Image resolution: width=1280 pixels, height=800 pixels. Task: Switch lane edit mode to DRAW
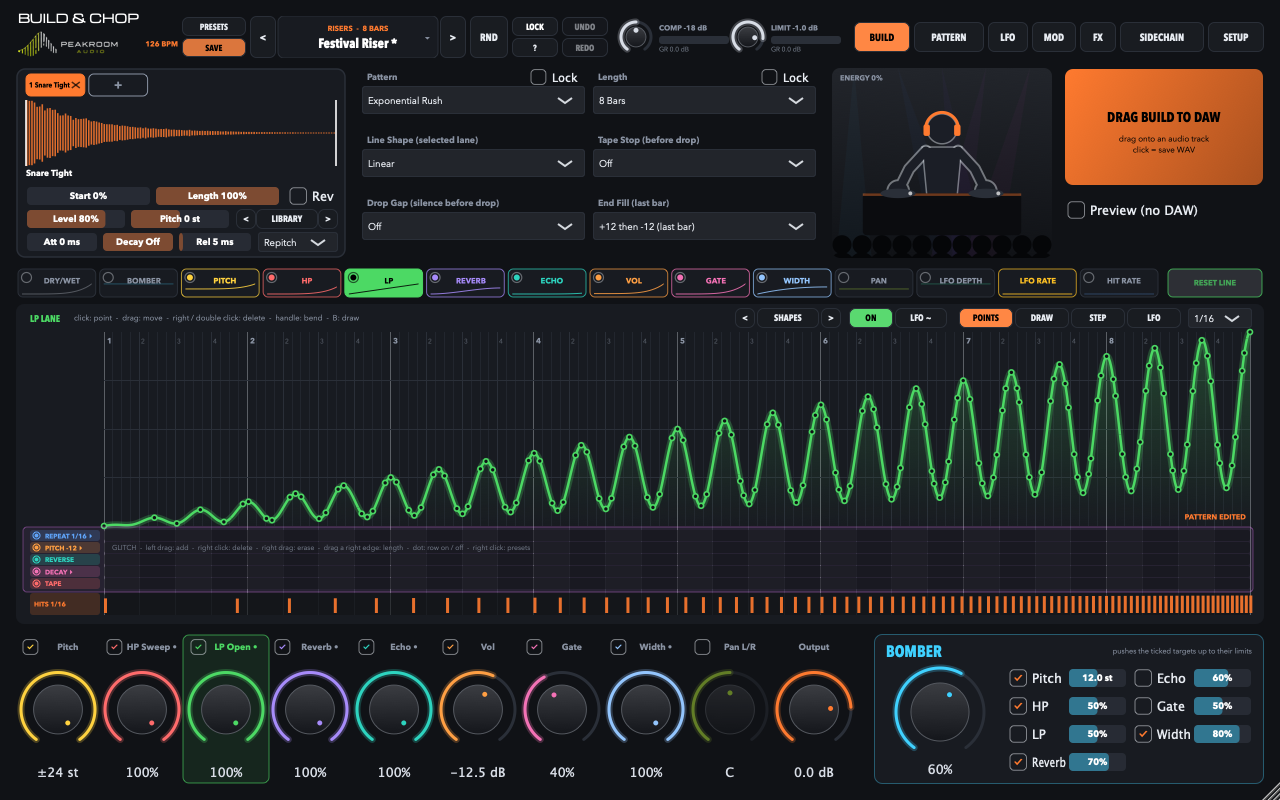(1041, 318)
